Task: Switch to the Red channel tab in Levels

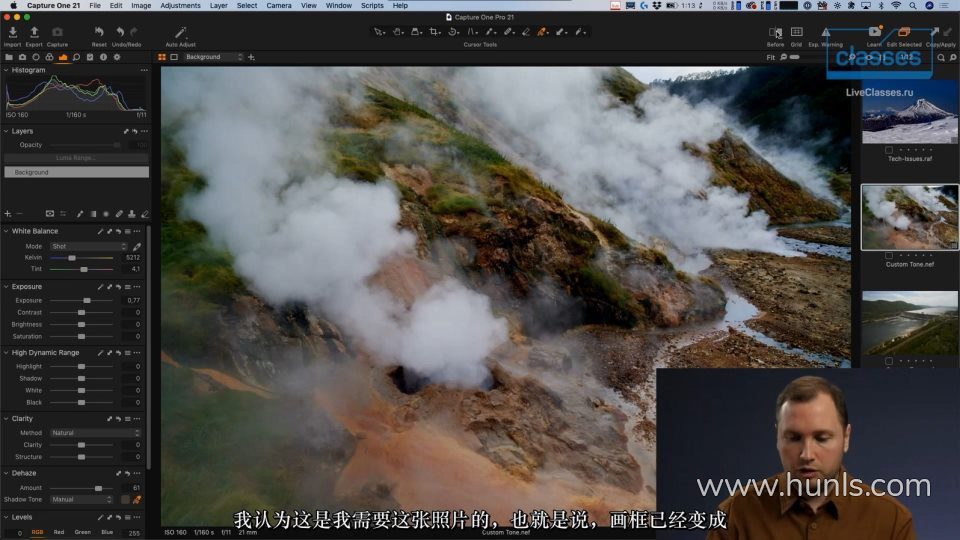Action: coord(59,532)
